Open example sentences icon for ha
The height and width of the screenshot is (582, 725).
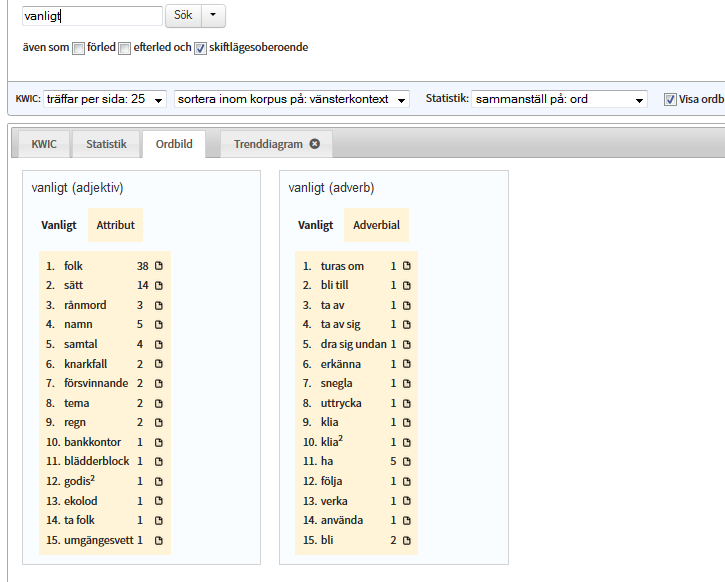pyautogui.click(x=407, y=461)
